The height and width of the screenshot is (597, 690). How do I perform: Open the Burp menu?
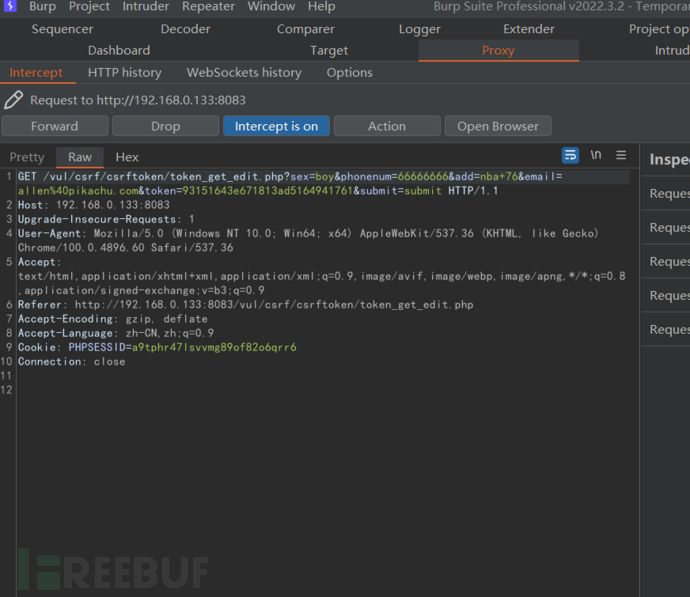tap(42, 6)
